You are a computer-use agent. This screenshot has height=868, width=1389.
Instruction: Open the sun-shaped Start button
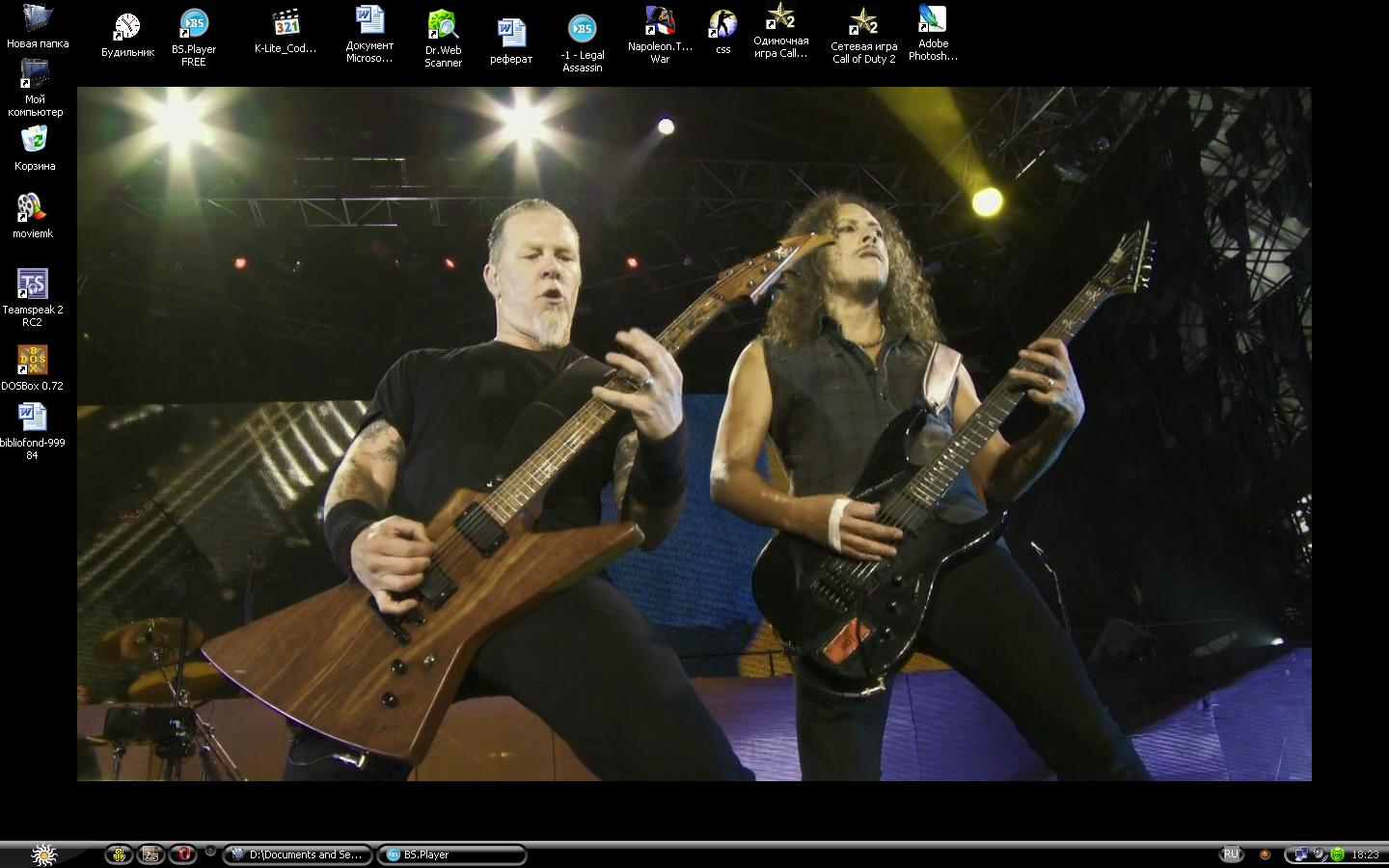44,854
